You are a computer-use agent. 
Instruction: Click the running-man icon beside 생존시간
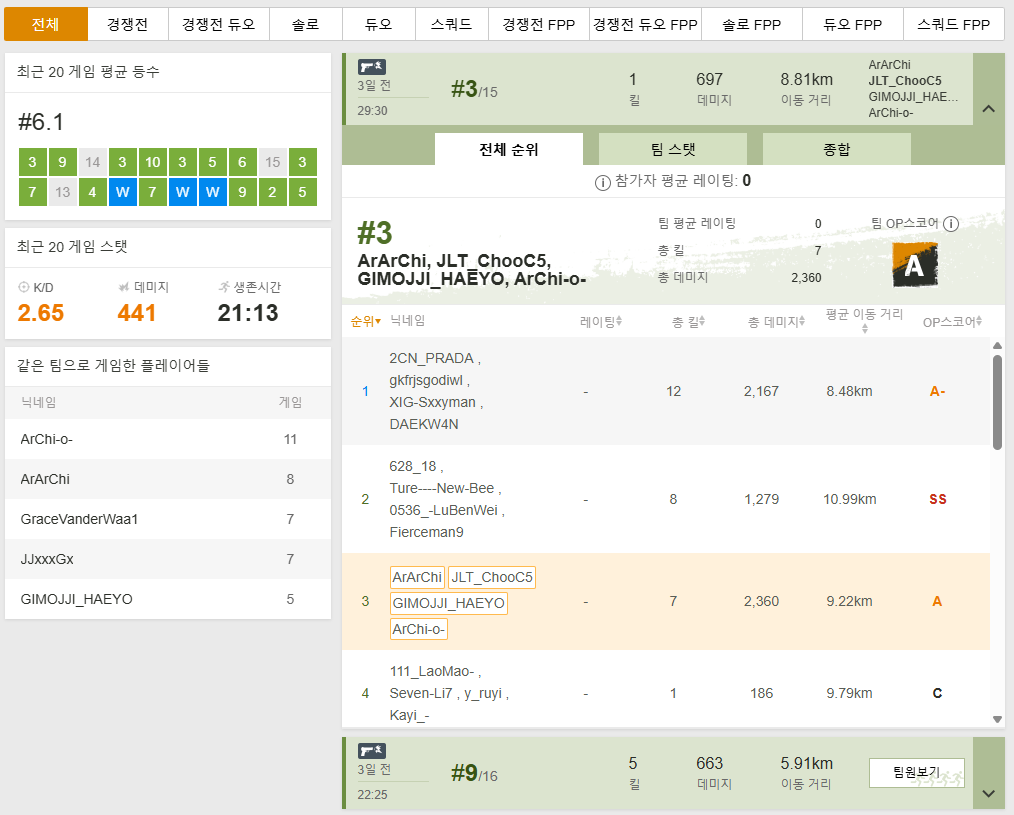[224, 287]
